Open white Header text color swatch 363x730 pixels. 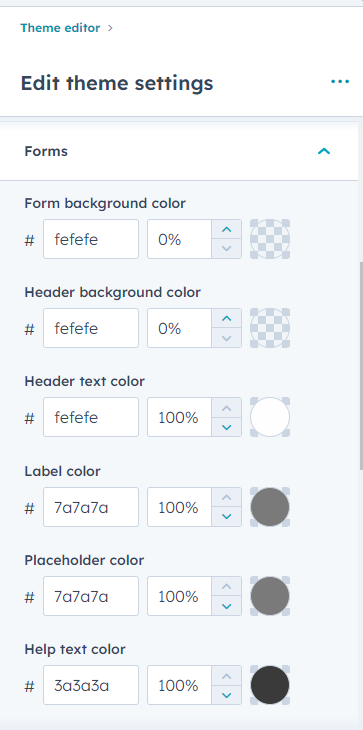pos(270,417)
